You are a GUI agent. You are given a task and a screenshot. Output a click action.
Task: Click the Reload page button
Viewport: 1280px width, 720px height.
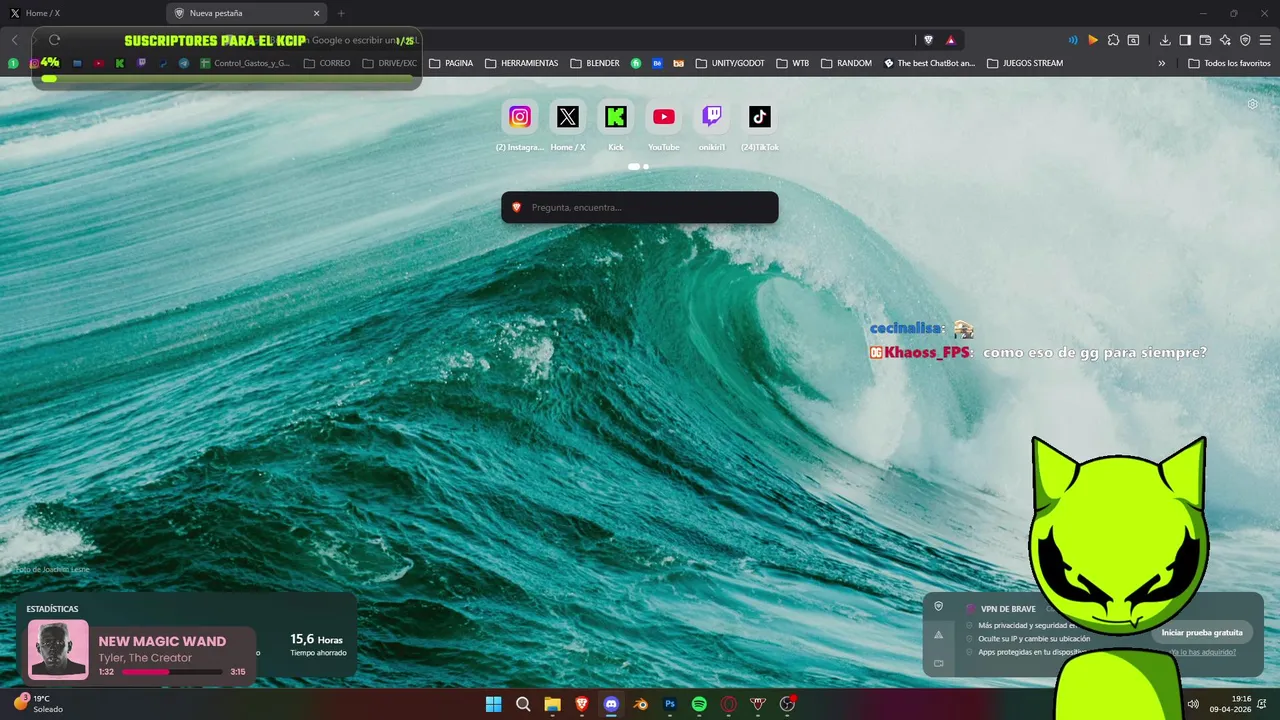54,40
